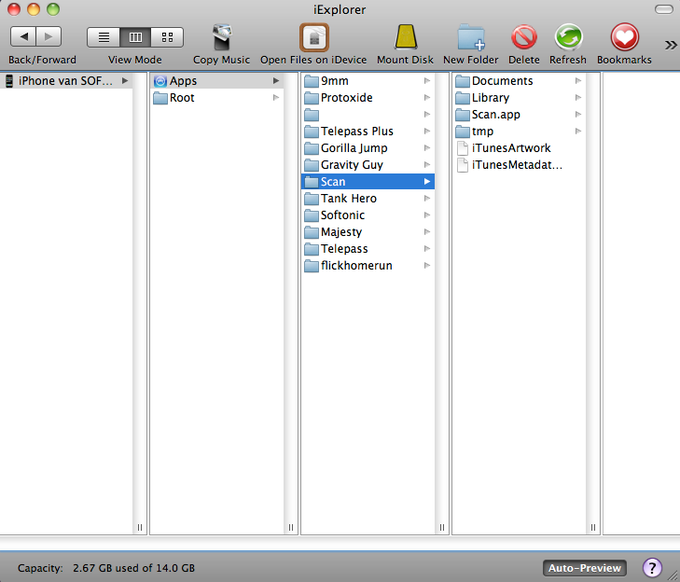Viewport: 680px width, 582px height.
Task: Click the Open Files on iDevice icon
Action: 314,38
